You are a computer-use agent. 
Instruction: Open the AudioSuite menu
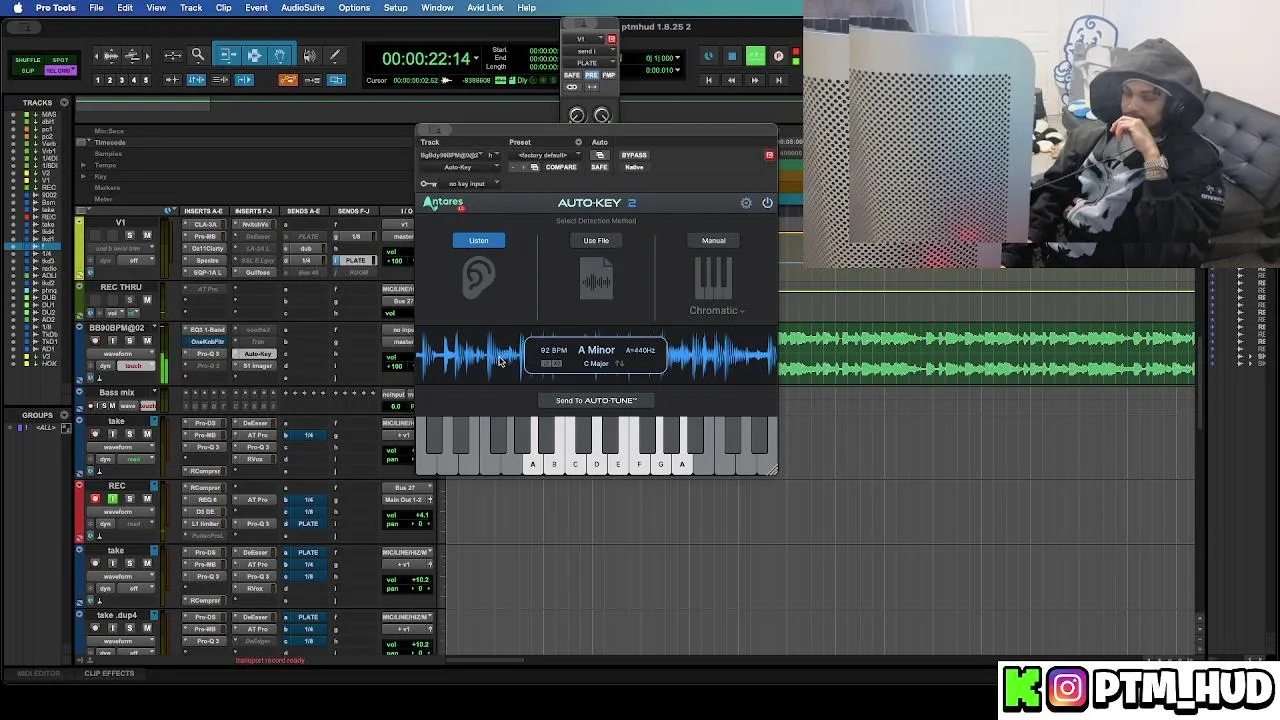pyautogui.click(x=303, y=8)
